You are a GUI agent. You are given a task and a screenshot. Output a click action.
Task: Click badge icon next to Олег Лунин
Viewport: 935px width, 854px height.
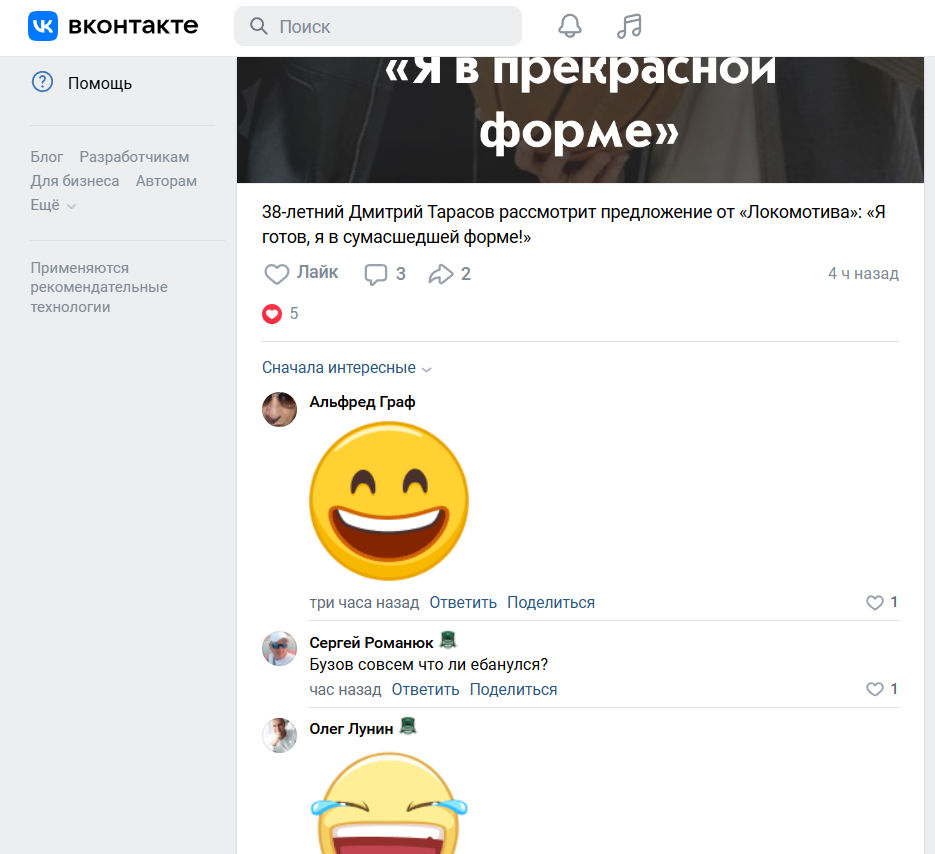click(x=408, y=726)
